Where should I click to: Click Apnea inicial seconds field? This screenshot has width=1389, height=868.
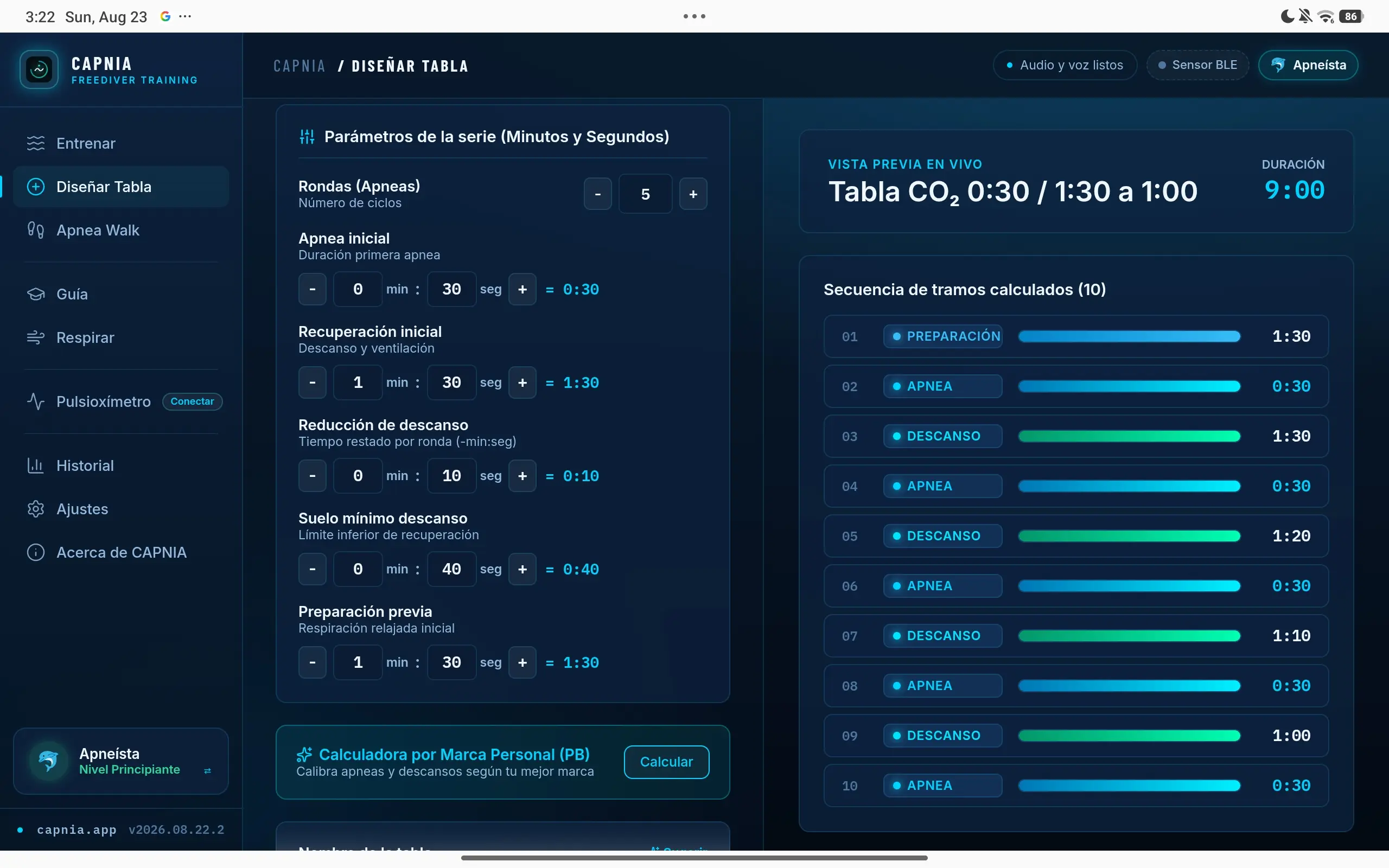[452, 289]
